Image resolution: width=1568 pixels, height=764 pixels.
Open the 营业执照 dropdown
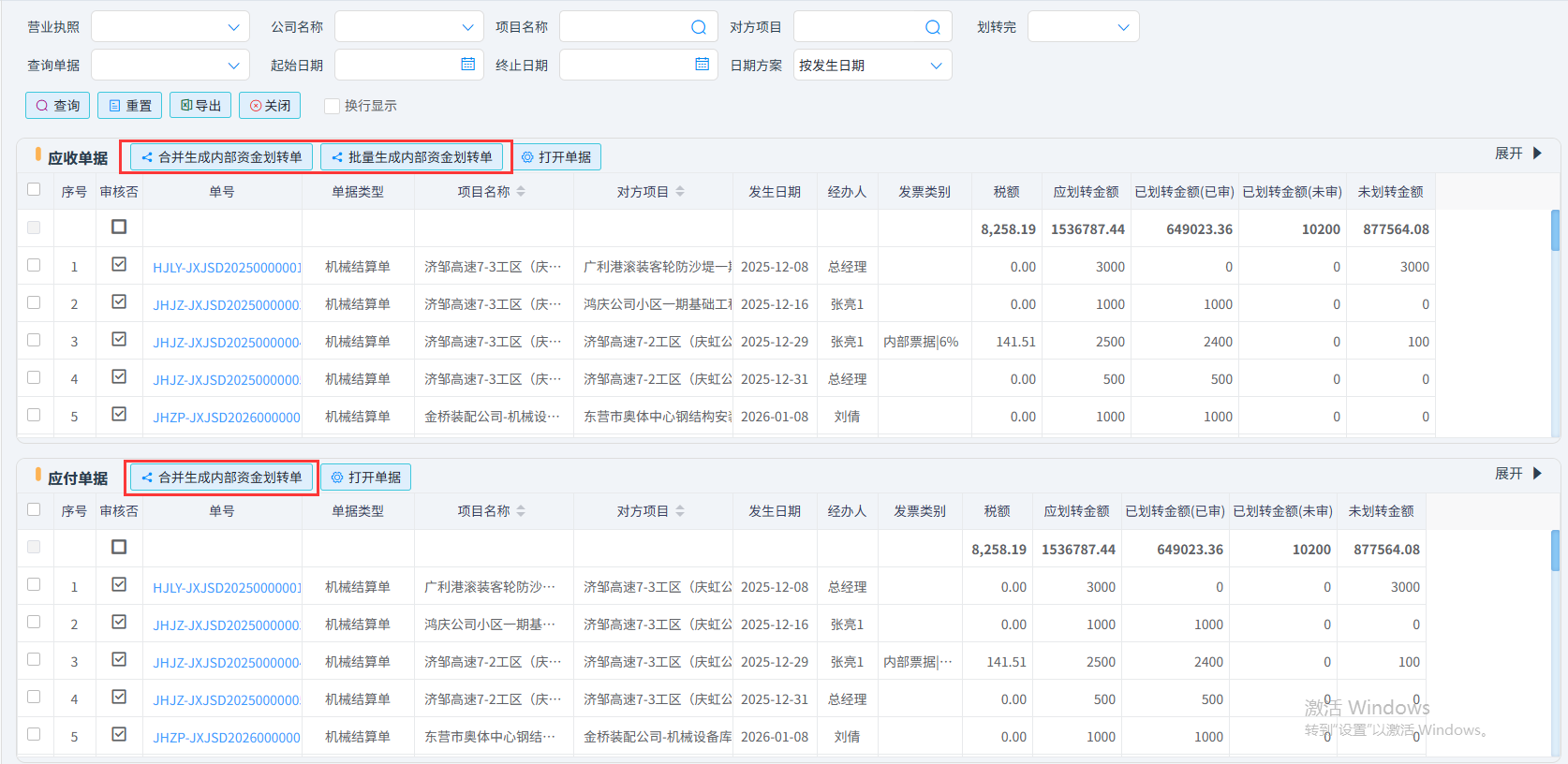[170, 27]
